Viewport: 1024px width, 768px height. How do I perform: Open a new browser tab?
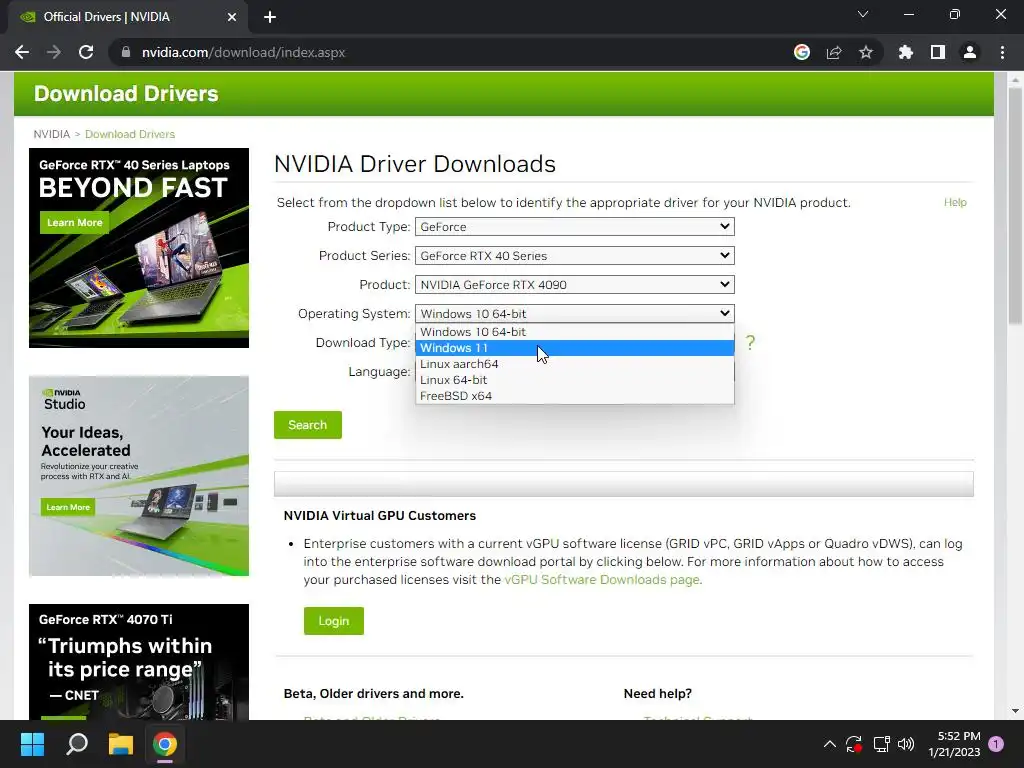click(270, 17)
